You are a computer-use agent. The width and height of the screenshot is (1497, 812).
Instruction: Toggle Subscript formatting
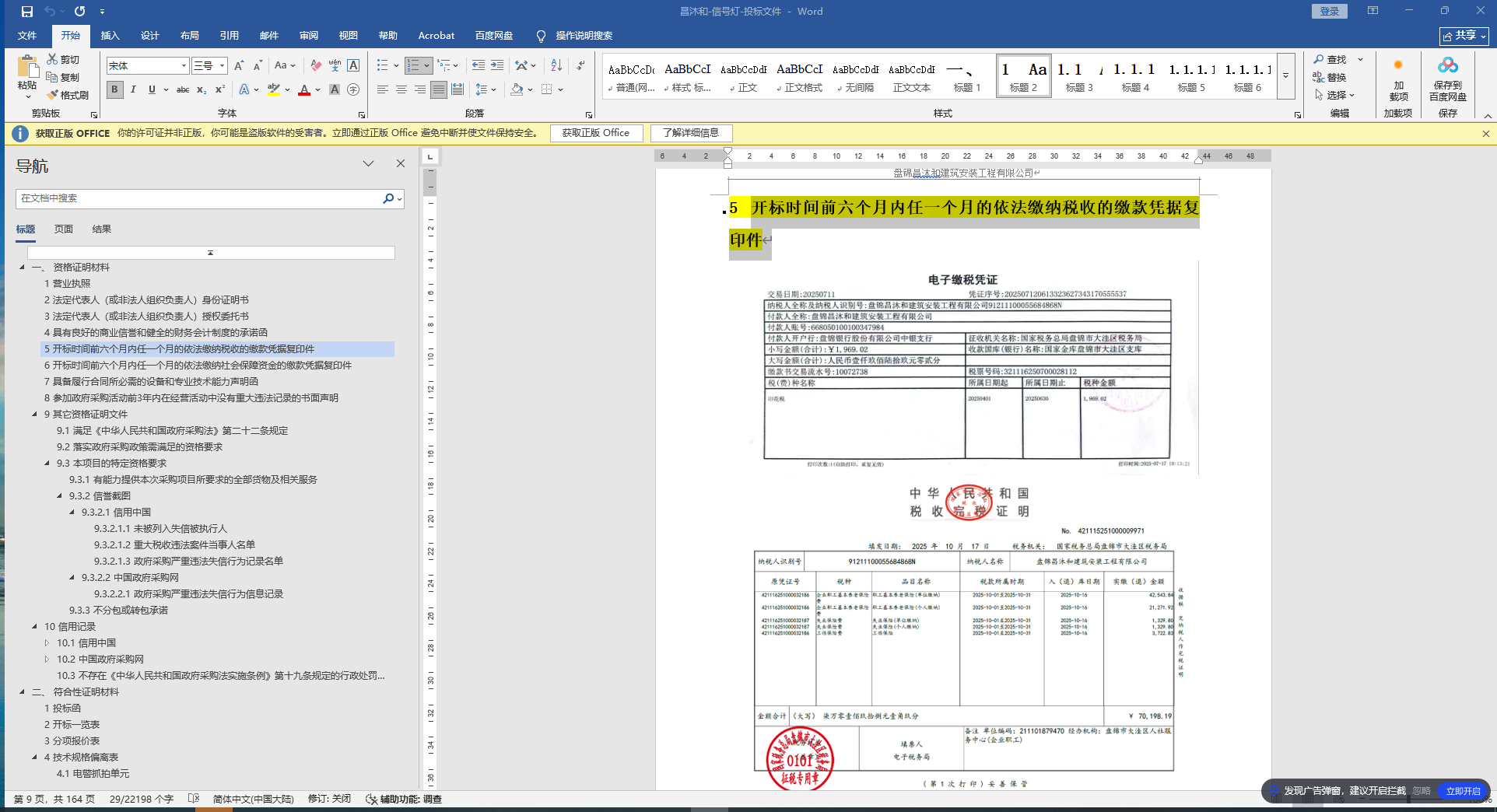point(202,89)
